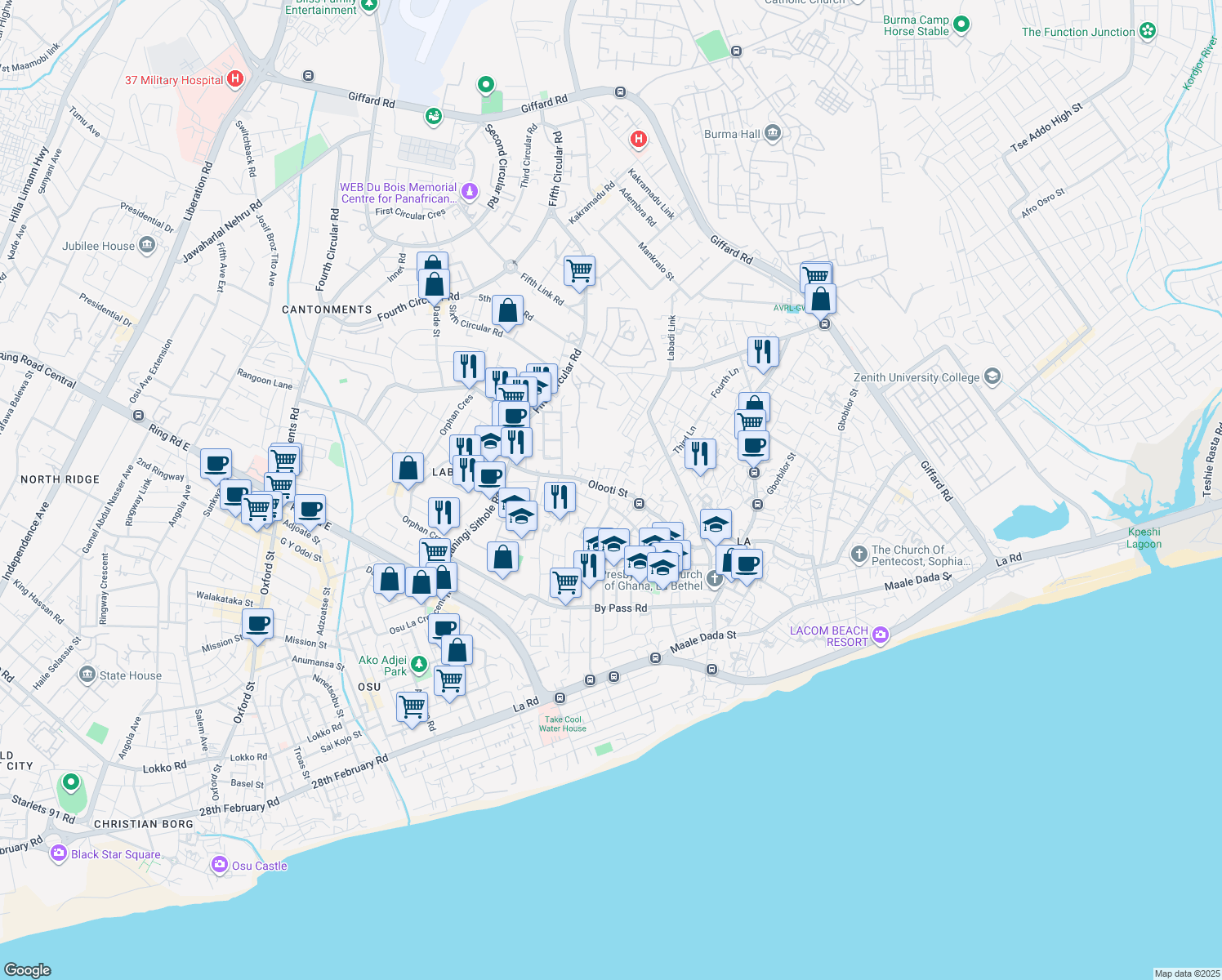The height and width of the screenshot is (980, 1222).
Task: Click the church icon for Church of Pentecost Sophia
Action: pos(859,555)
